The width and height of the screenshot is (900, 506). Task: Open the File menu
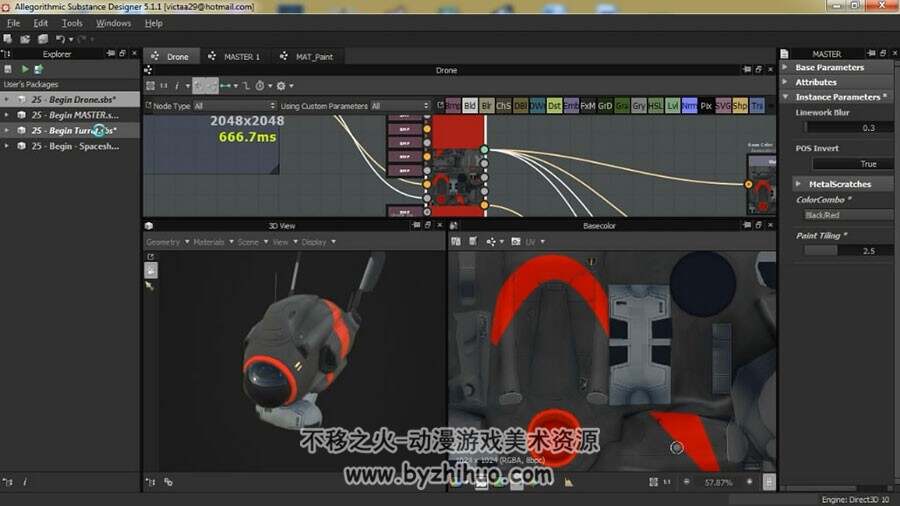(x=13, y=23)
